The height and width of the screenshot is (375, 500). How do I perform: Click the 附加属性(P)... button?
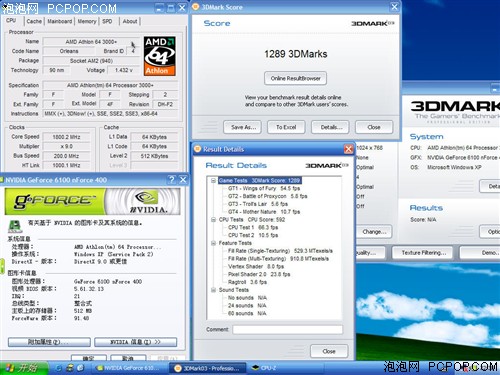tap(49, 342)
